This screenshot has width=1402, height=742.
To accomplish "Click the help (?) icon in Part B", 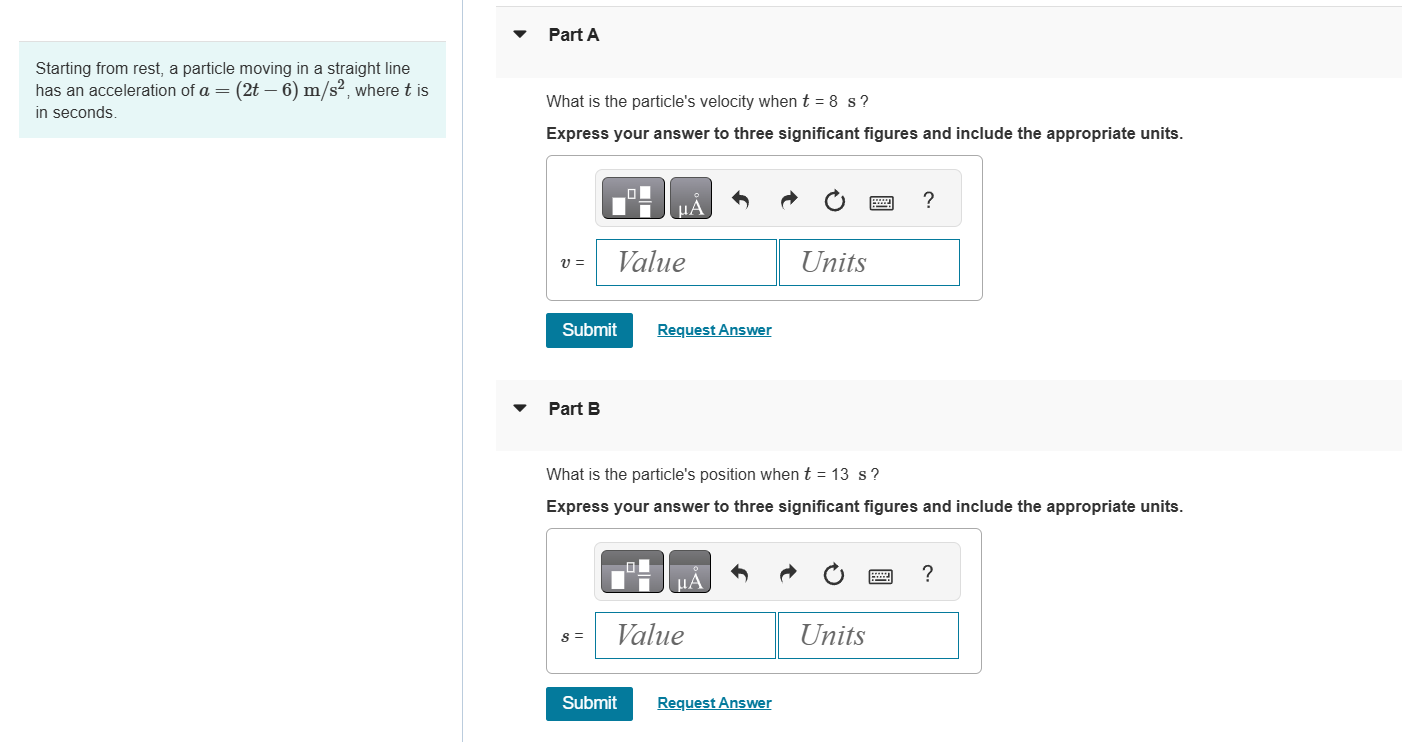I will (927, 573).
